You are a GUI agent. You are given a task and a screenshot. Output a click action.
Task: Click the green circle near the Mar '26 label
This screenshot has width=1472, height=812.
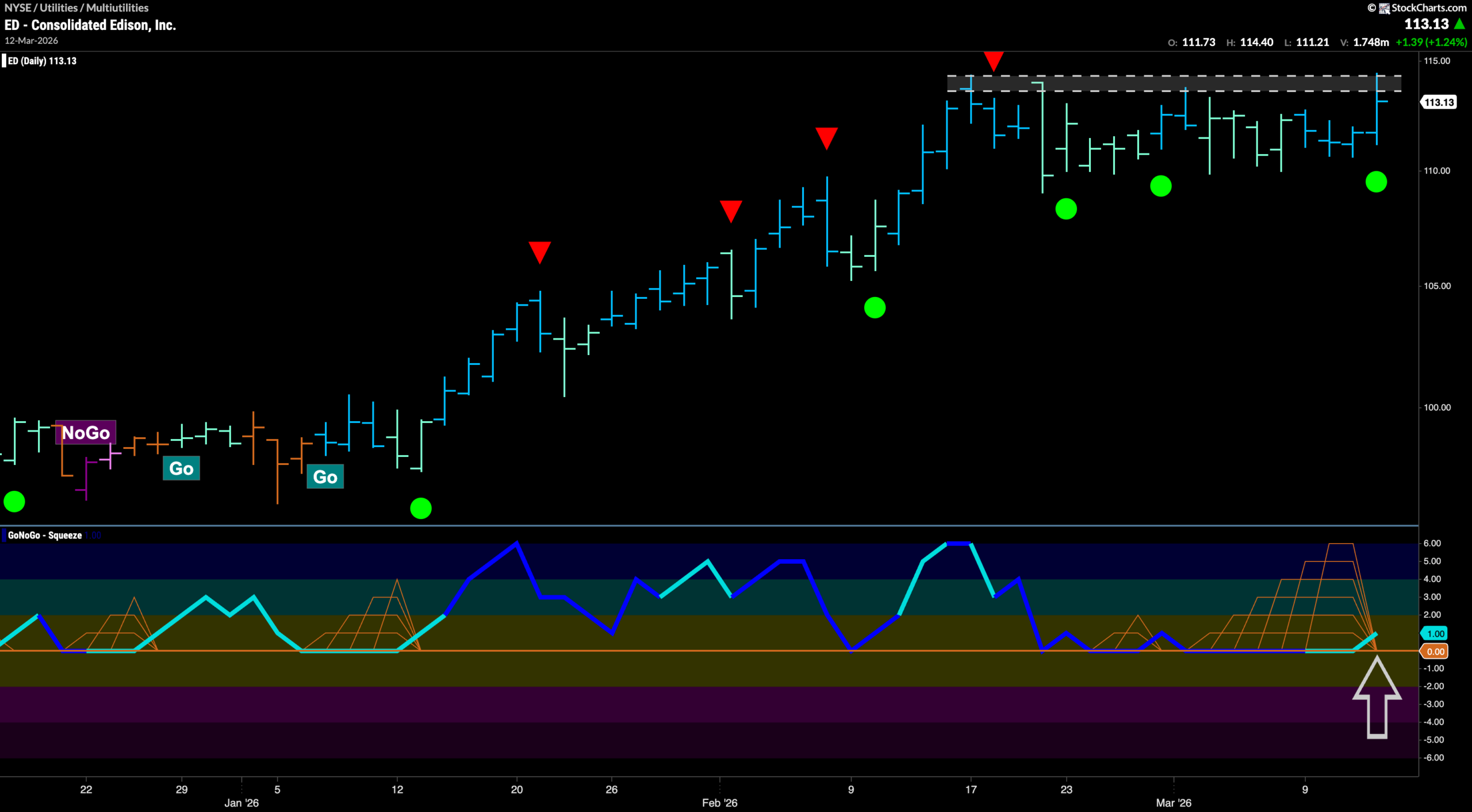(1160, 186)
